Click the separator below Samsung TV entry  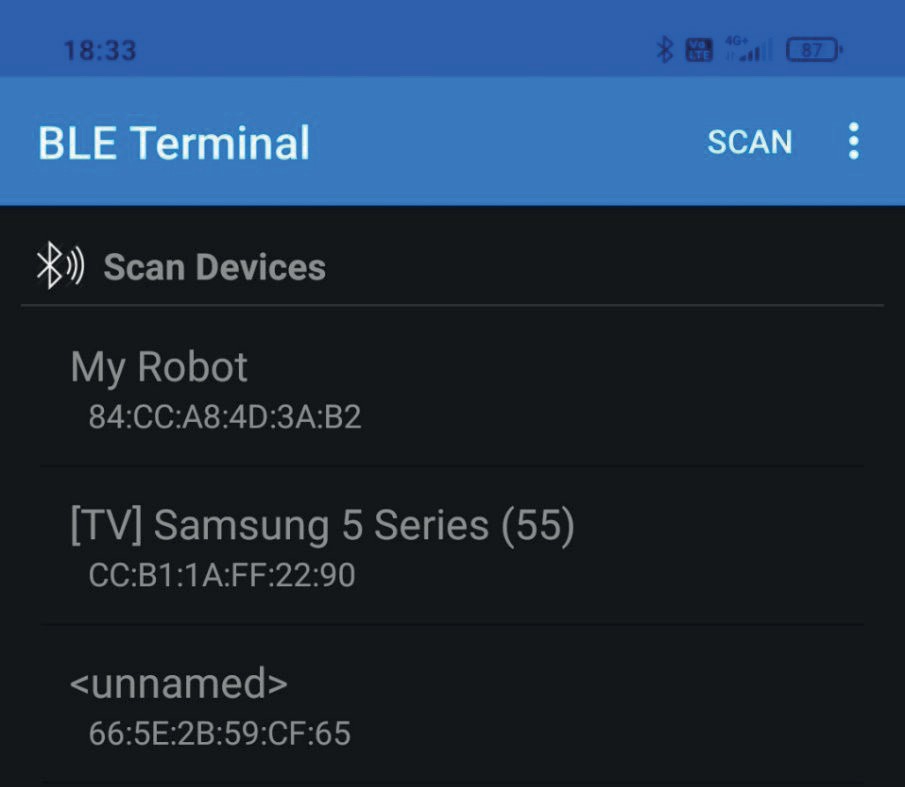click(x=452, y=624)
